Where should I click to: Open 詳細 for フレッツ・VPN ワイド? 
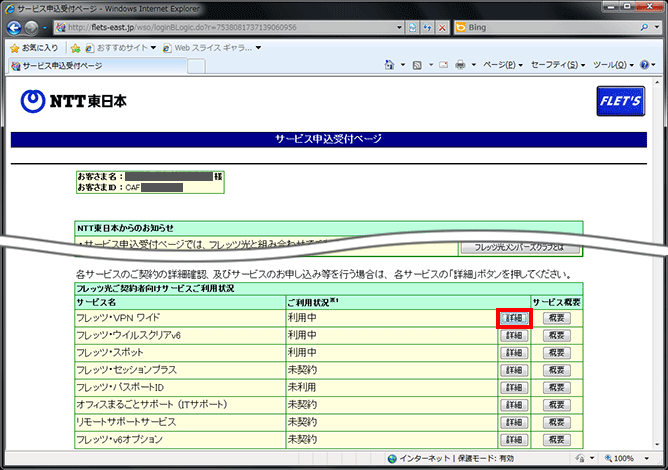tap(514, 318)
